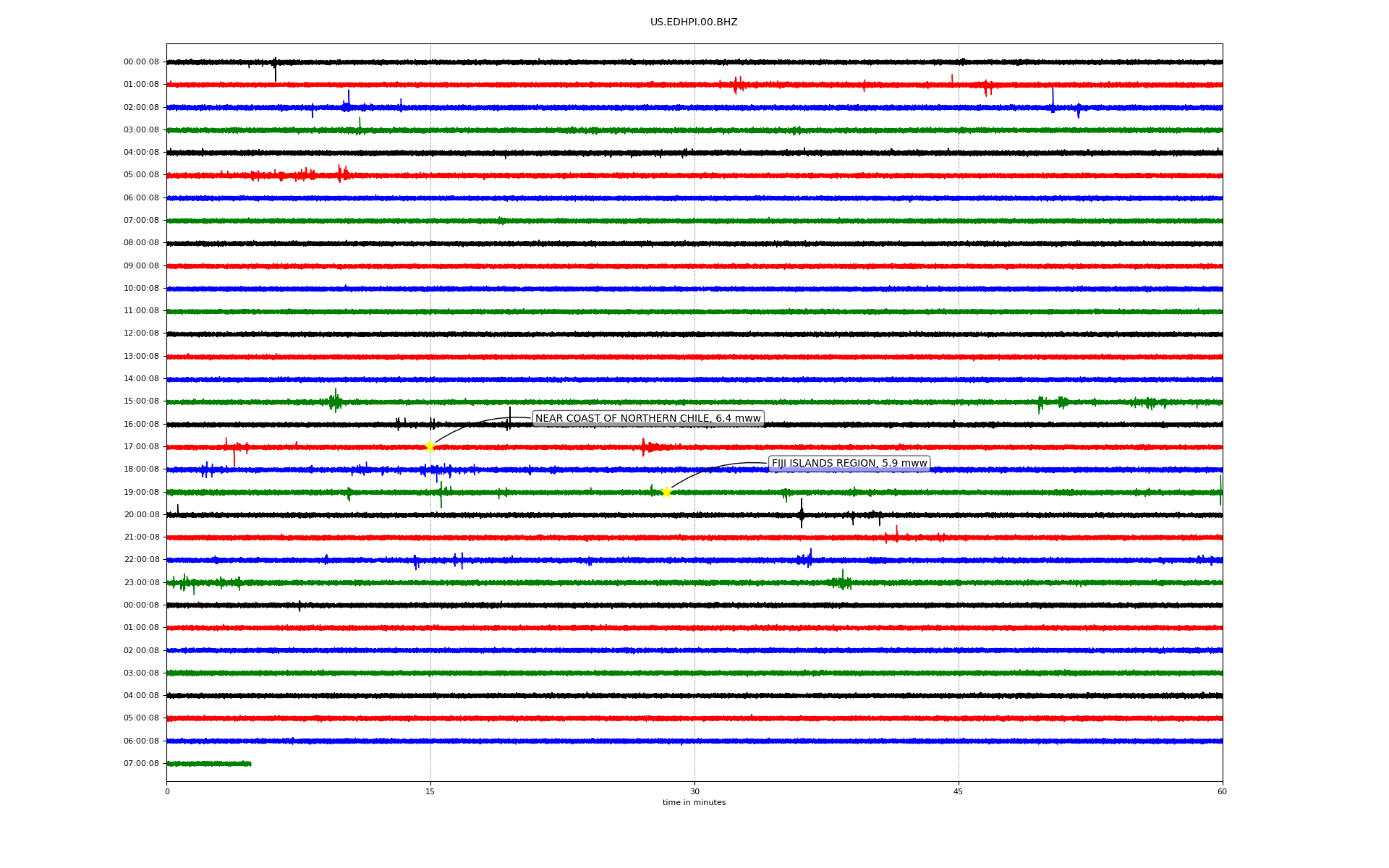1389x868 pixels.
Task: Select the NEAR COAST OF NORTHERN CHILE 6.4 mww annotation
Action: click(648, 419)
